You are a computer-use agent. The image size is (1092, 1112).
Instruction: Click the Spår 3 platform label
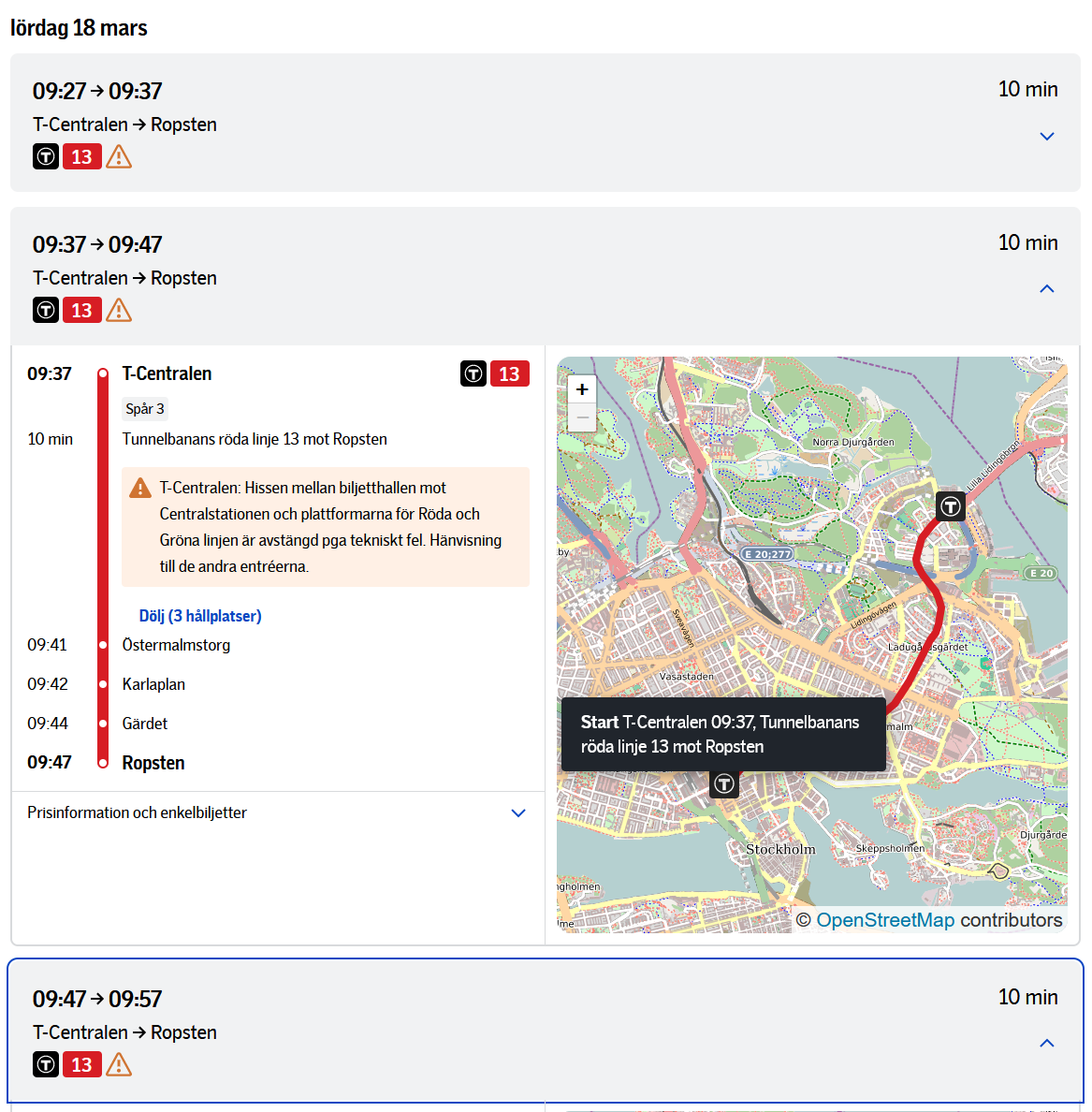click(145, 409)
